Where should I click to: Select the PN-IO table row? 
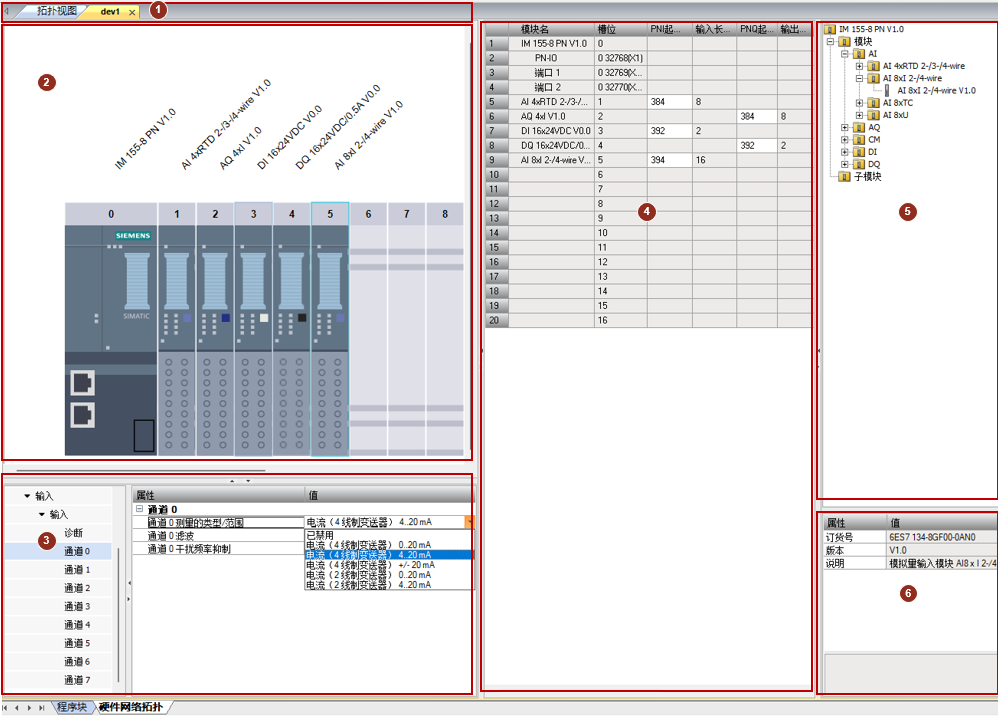(649, 58)
